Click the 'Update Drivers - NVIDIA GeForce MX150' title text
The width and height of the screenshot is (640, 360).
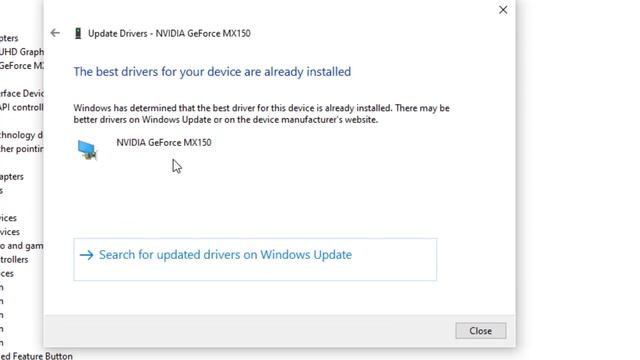(x=169, y=33)
